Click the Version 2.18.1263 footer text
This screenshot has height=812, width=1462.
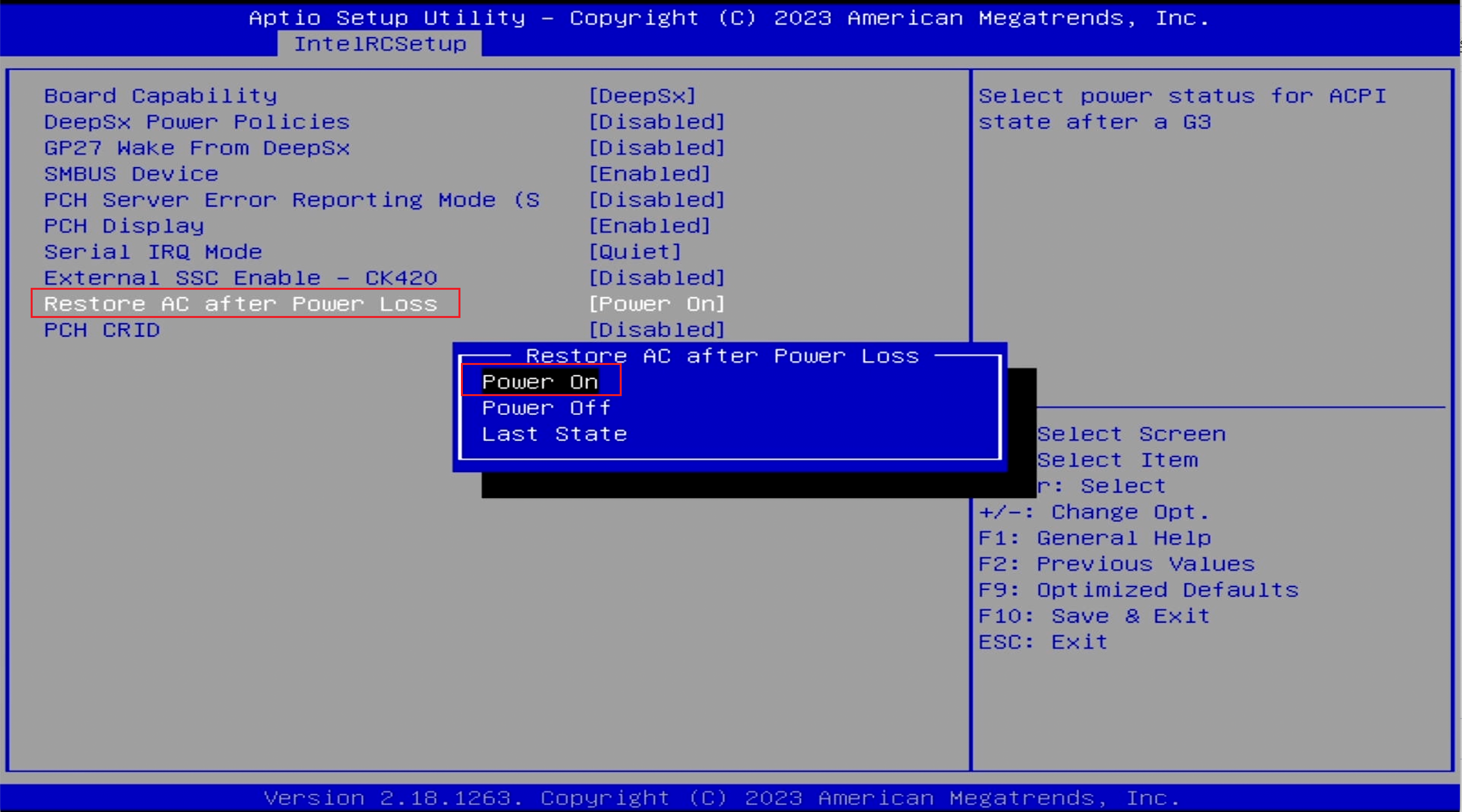pyautogui.click(x=722, y=798)
